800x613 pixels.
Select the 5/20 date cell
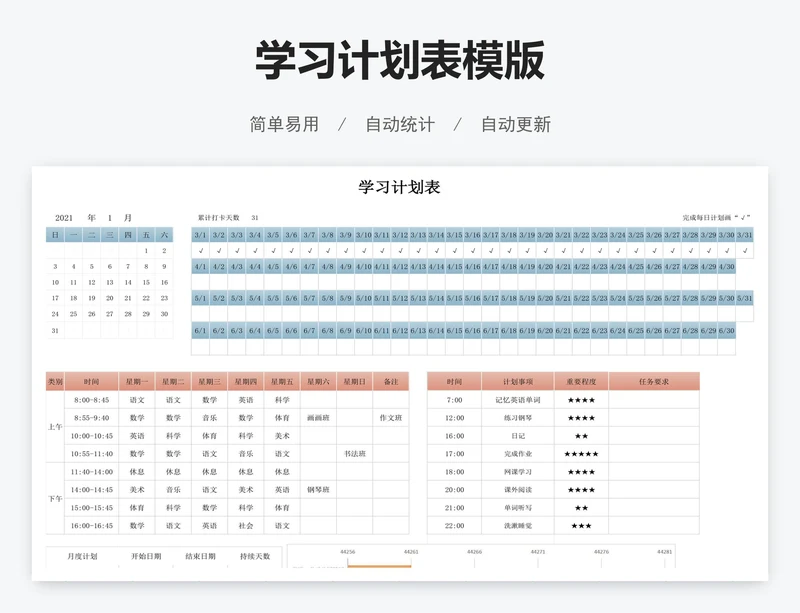tap(545, 298)
